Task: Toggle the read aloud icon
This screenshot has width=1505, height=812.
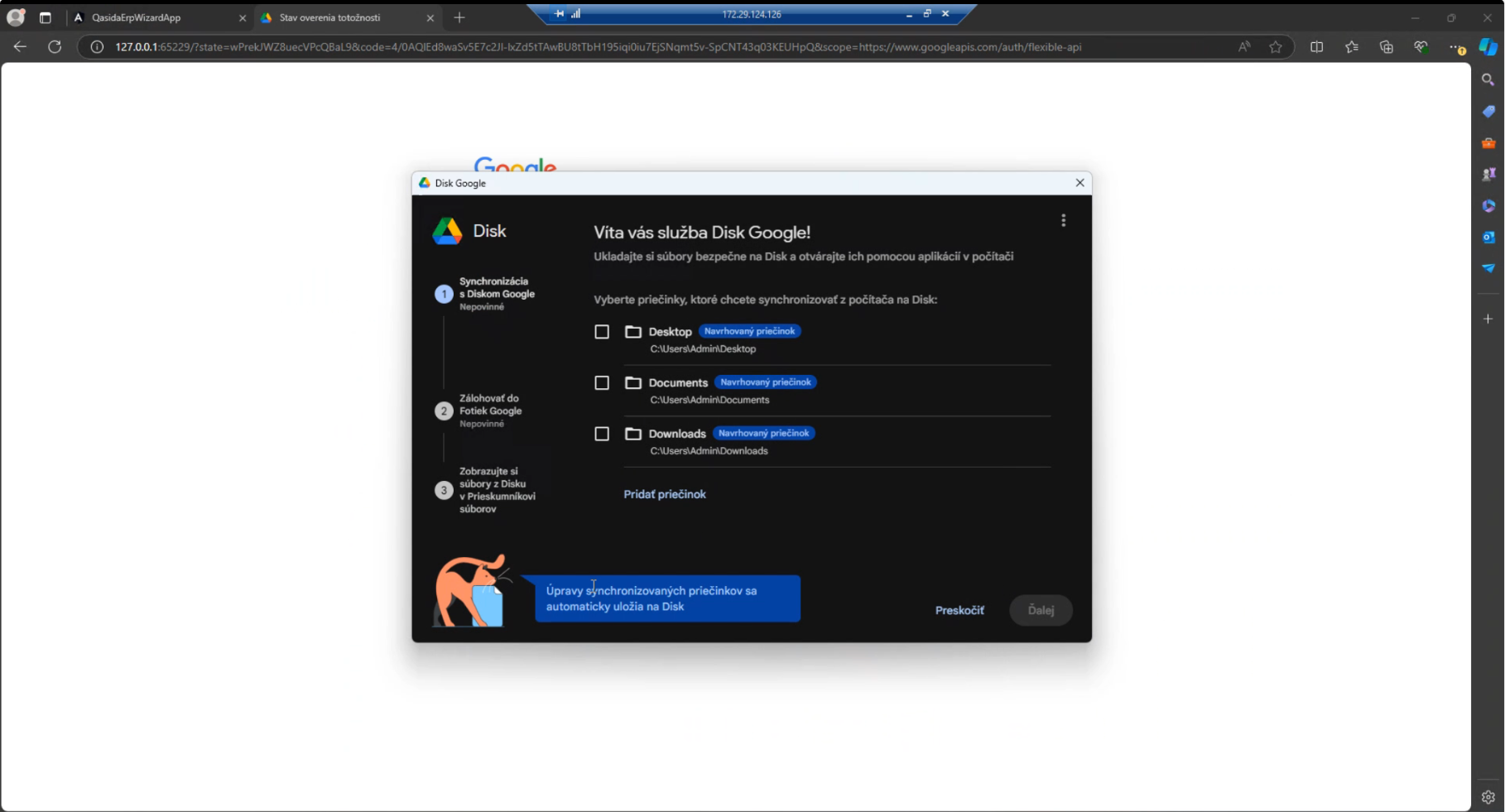Action: [x=1244, y=47]
